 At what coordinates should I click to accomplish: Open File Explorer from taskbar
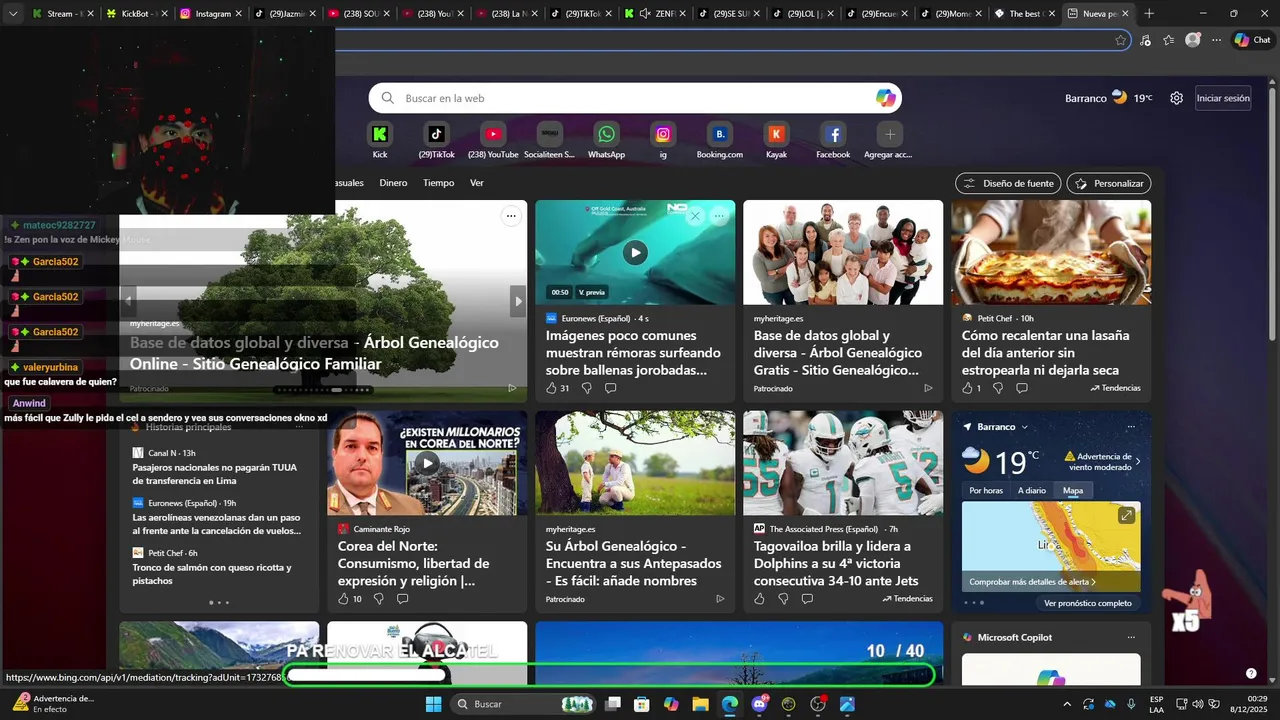[x=700, y=704]
